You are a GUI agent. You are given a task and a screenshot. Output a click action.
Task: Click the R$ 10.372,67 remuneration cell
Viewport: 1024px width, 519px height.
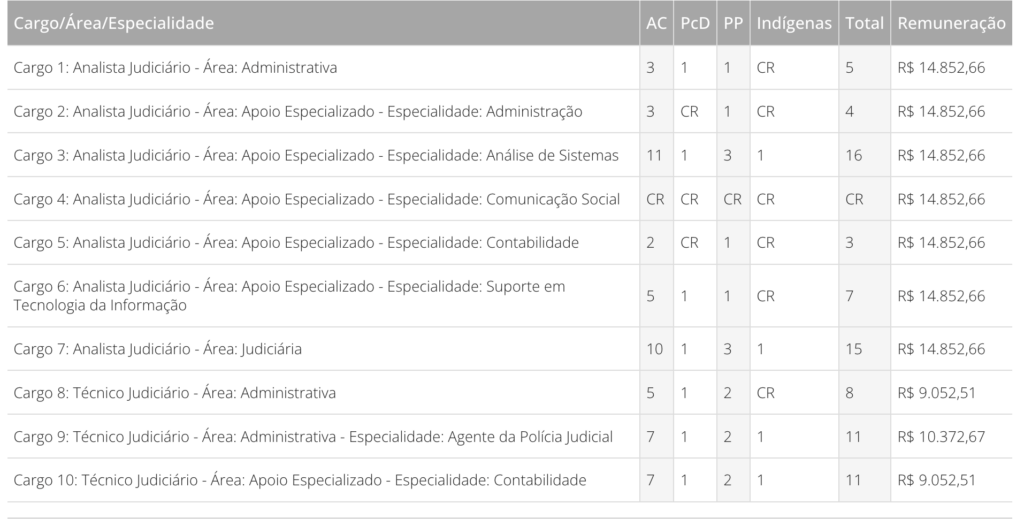point(941,437)
